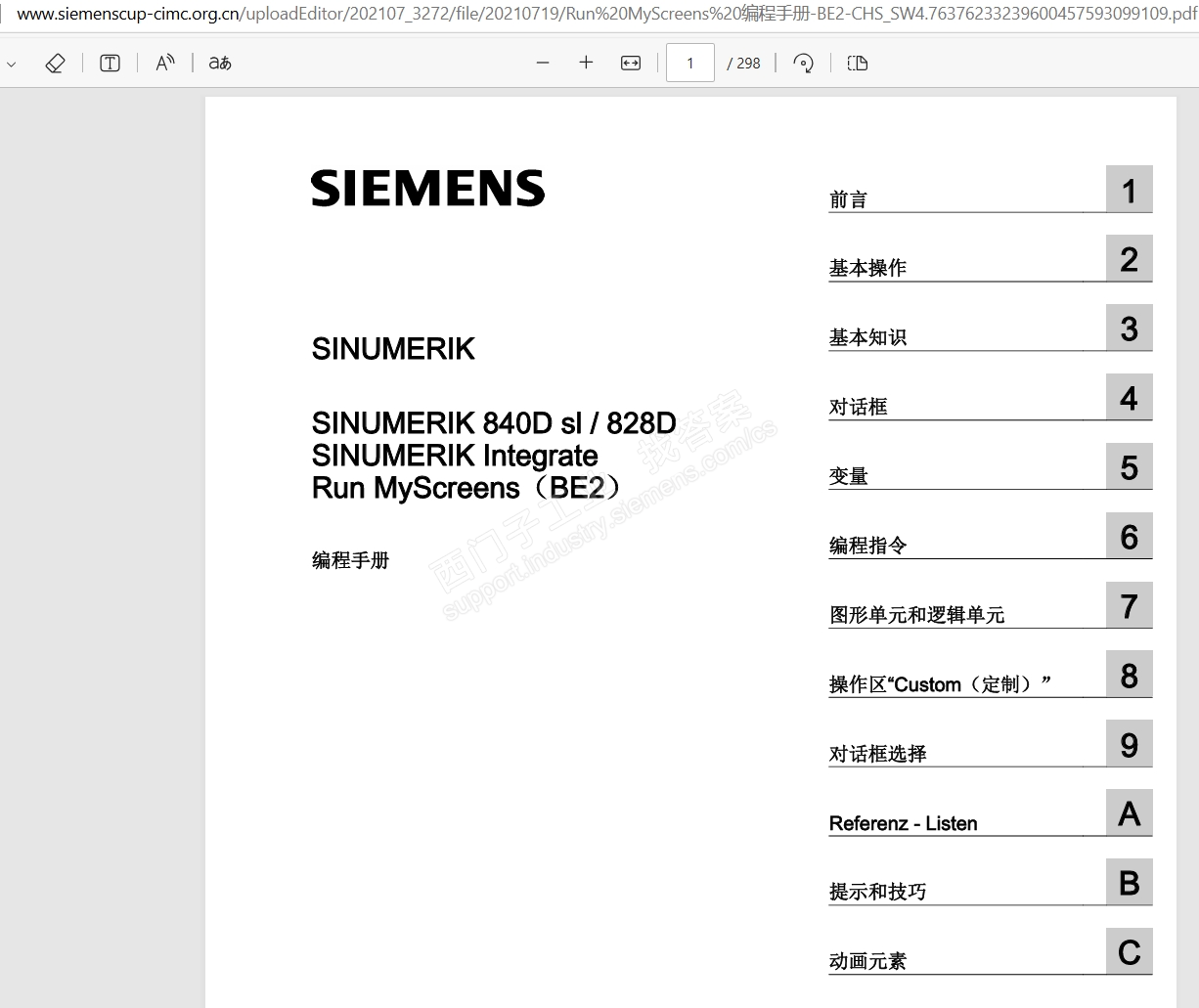Screen dimensions: 1199x1008
Task: Click the total page count 298
Action: coord(748,63)
